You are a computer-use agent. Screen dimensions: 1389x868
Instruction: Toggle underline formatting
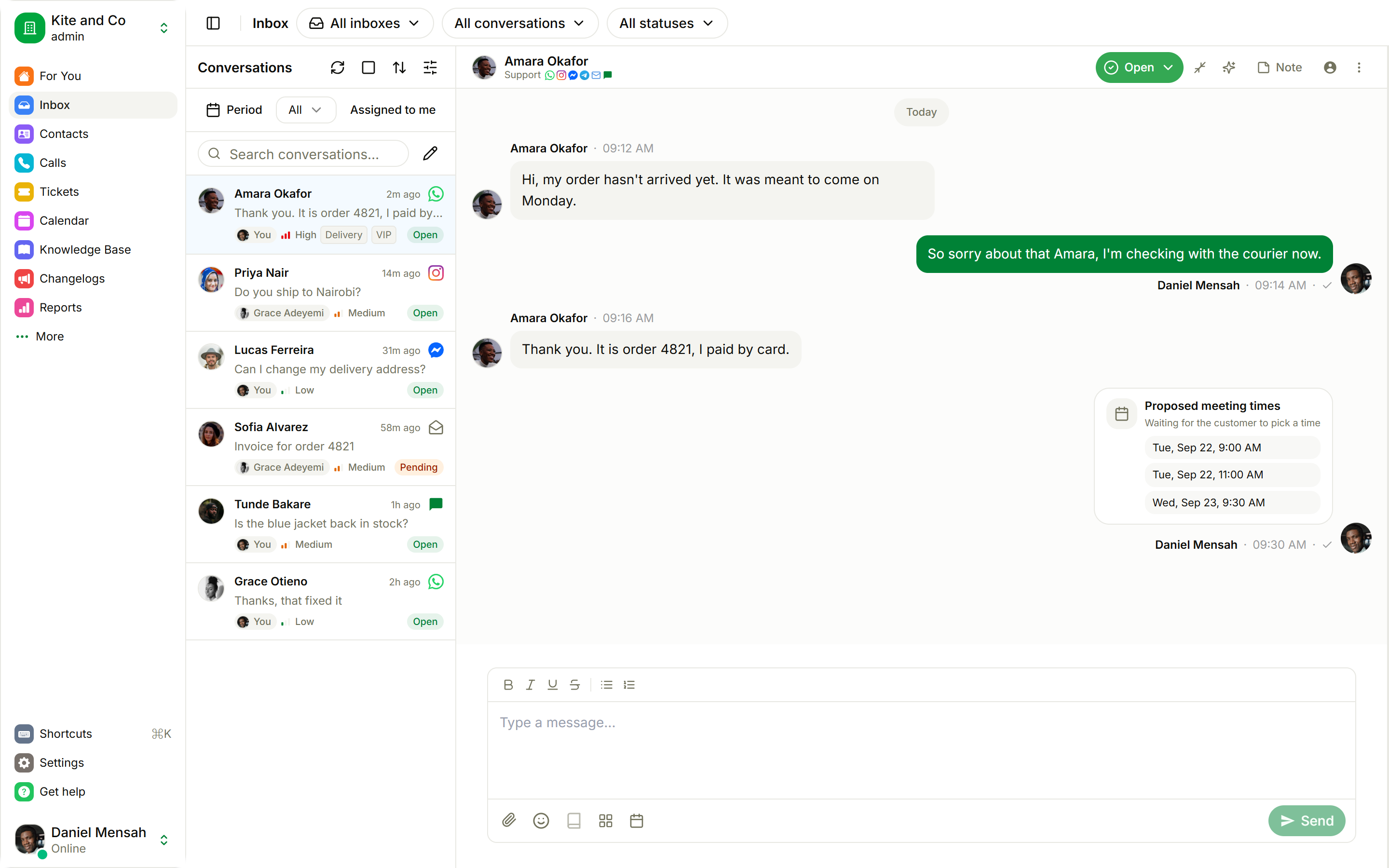(552, 684)
